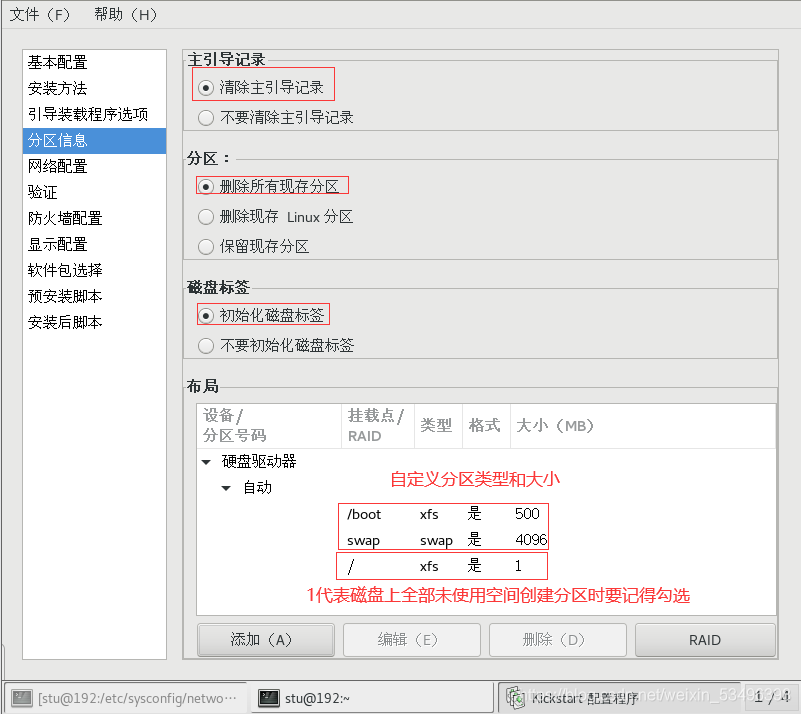
Task: Enable 初始化磁盘标签 radio button
Action: coord(206,316)
